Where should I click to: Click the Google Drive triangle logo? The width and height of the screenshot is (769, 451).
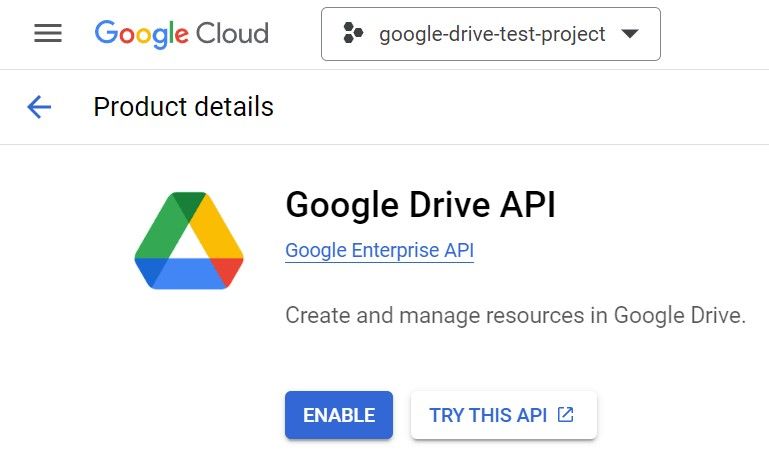point(189,241)
